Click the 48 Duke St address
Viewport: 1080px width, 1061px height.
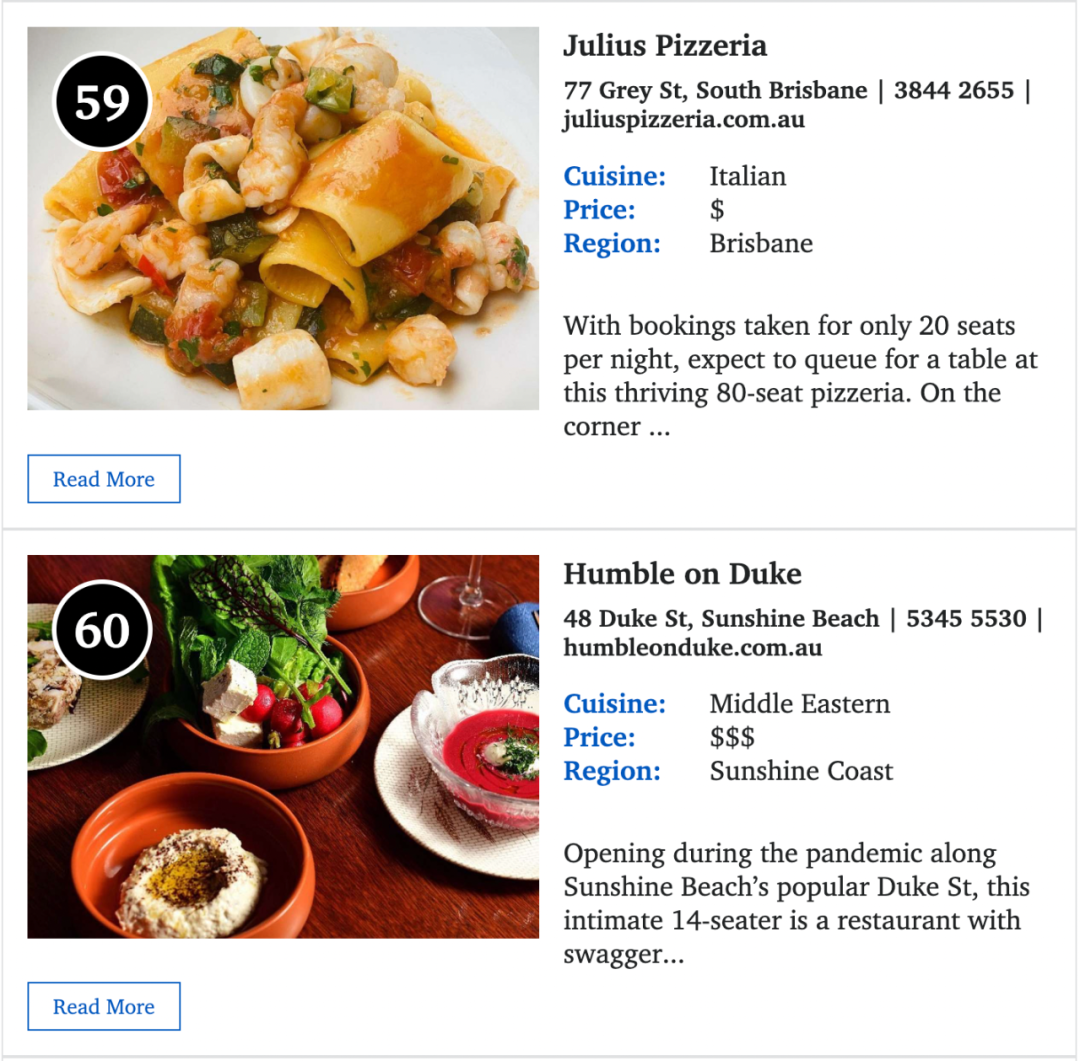pos(721,619)
